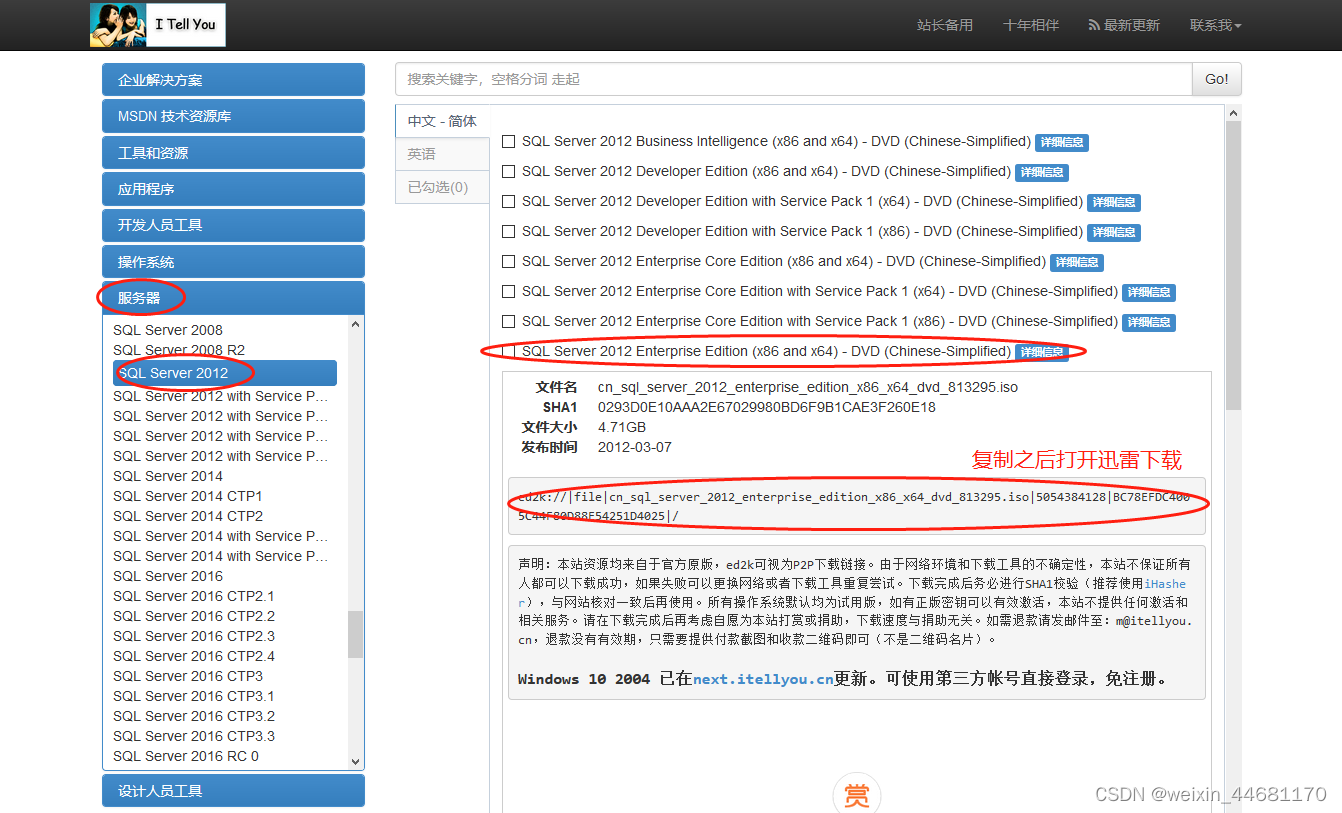Select SQL Server 2016 CTP2.4
The image size is (1342, 813).
(194, 656)
